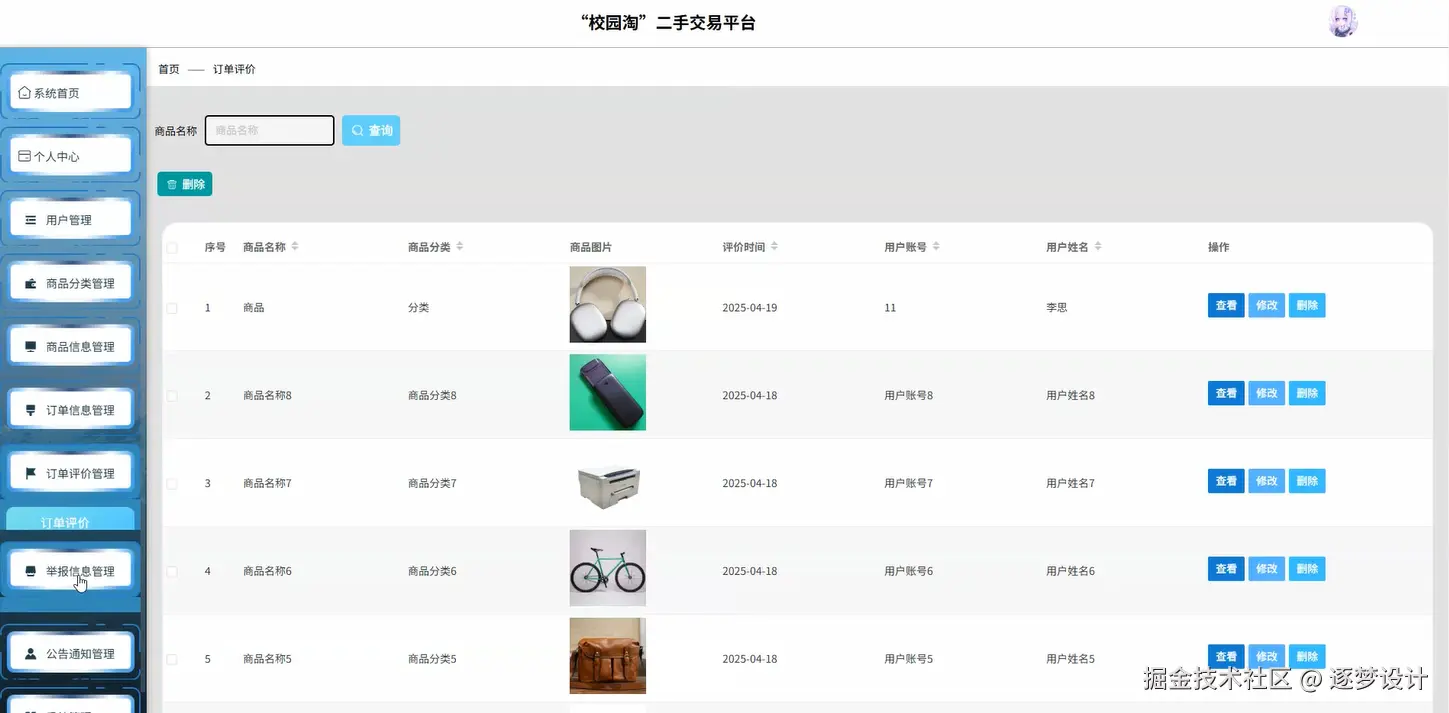This screenshot has height=713, width=1449.
Task: Check the box for row 1 商品
Action: coord(172,308)
